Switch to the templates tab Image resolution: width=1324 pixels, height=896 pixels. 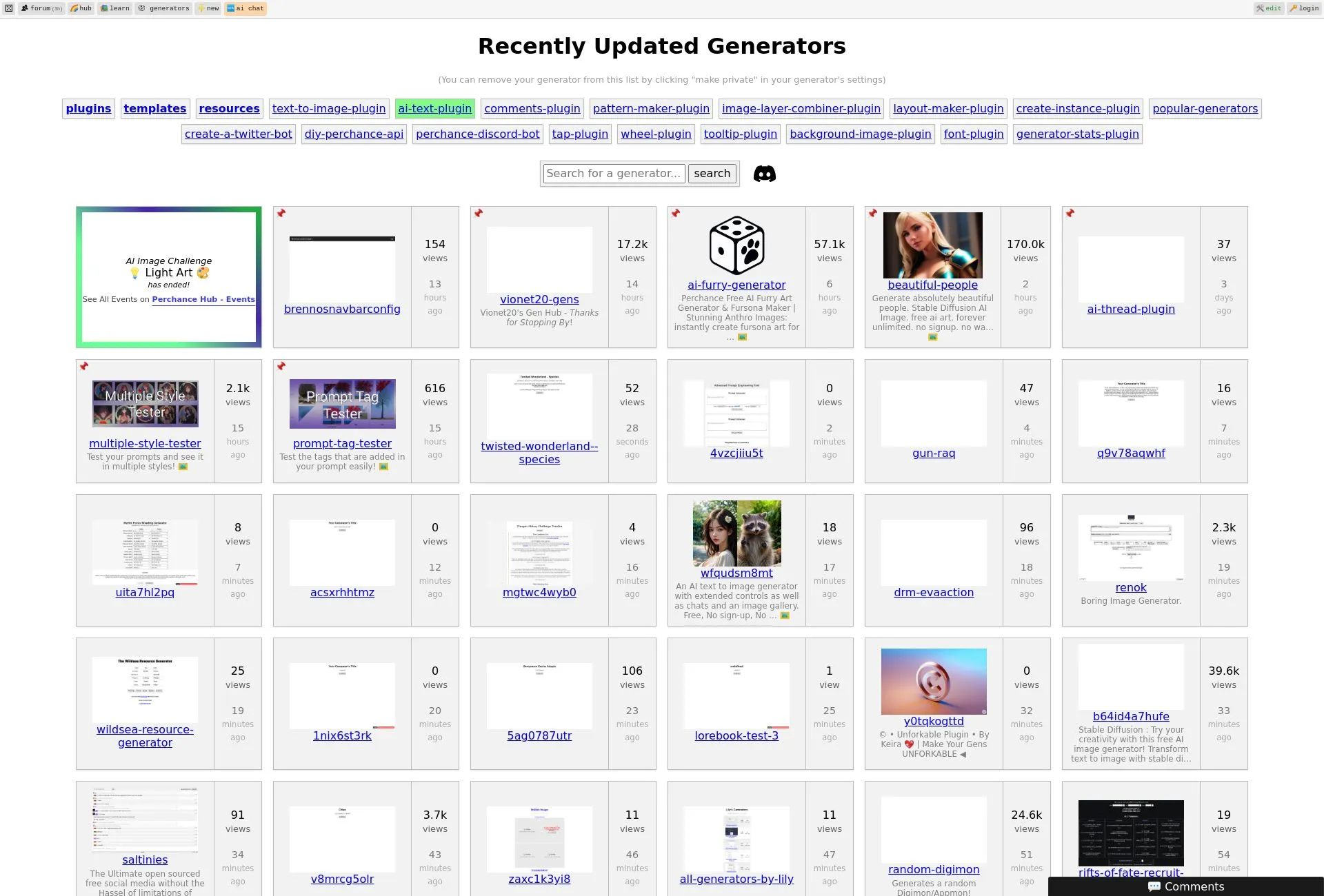pyautogui.click(x=154, y=108)
